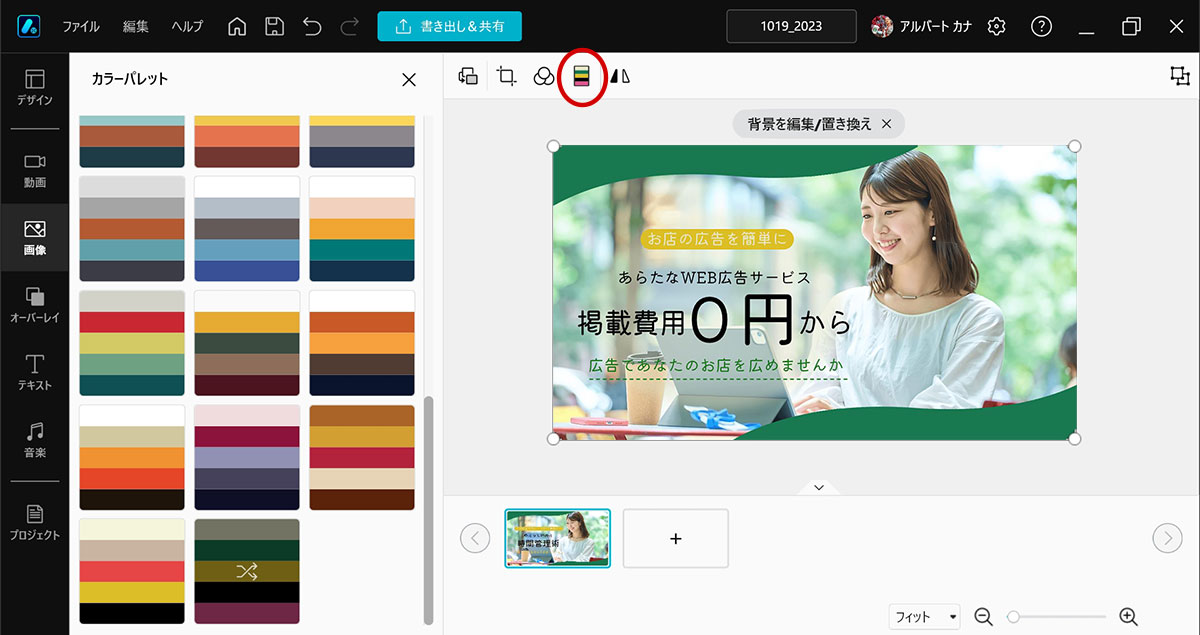Viewport: 1200px width, 635px height.
Task: Open the フィット zoom dropdown
Action: pos(925,617)
